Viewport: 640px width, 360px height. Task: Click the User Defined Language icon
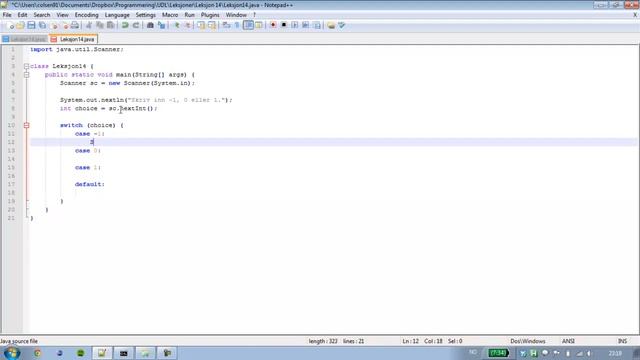[259, 25]
